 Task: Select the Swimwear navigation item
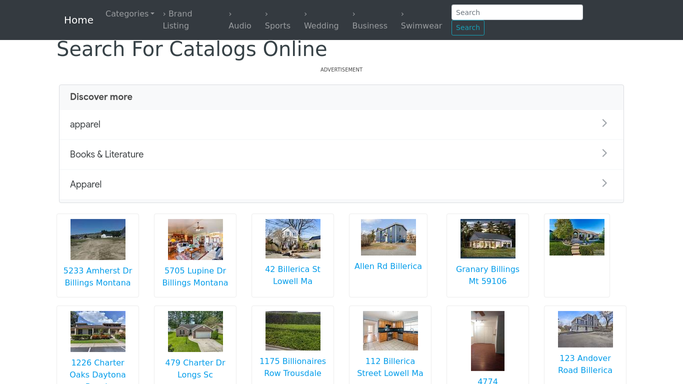(x=421, y=26)
